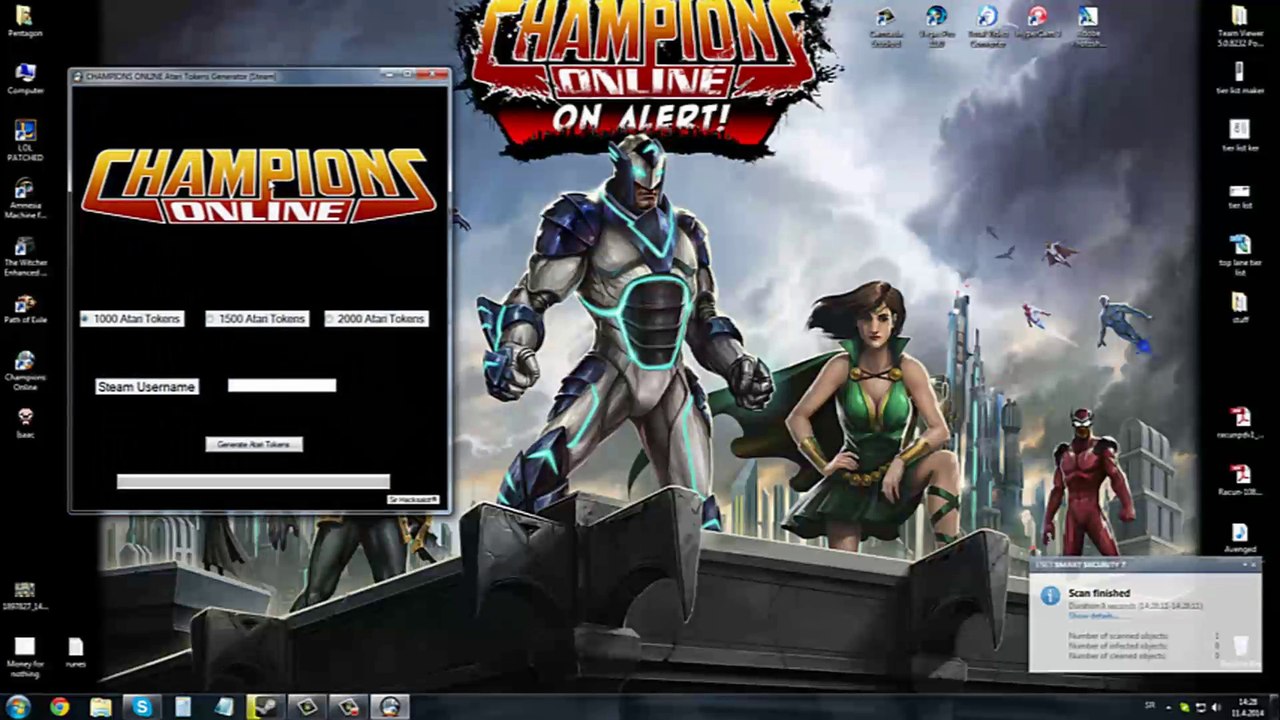Click the Champions Online logo in generator window
This screenshot has height=720, width=1280.
click(260, 185)
